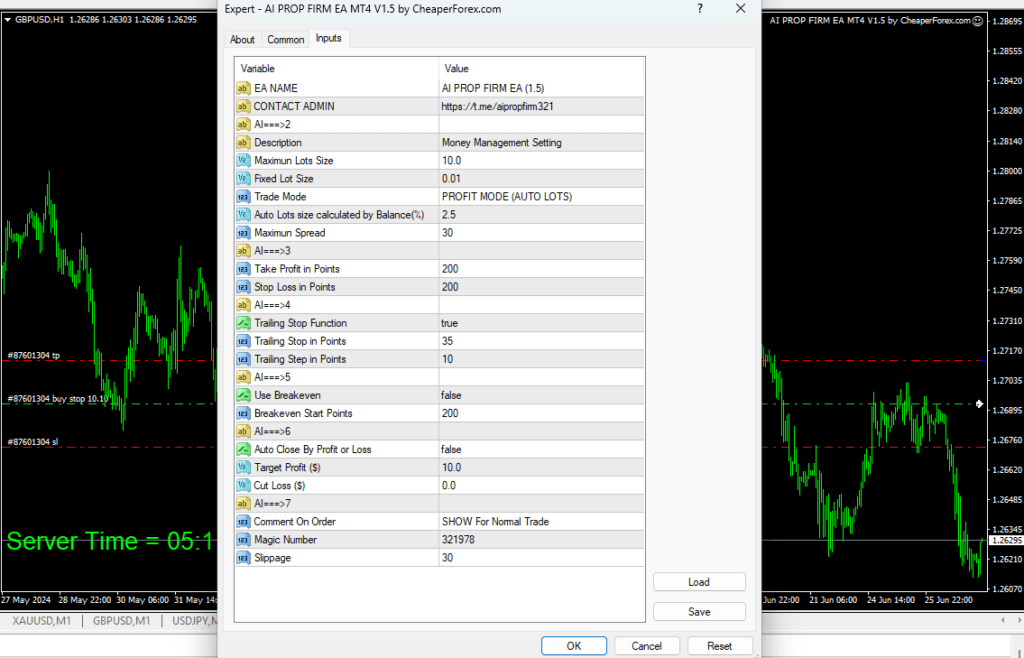Click the 123 icon beside Trade Mode
The image size is (1024, 658).
pyautogui.click(x=242, y=196)
